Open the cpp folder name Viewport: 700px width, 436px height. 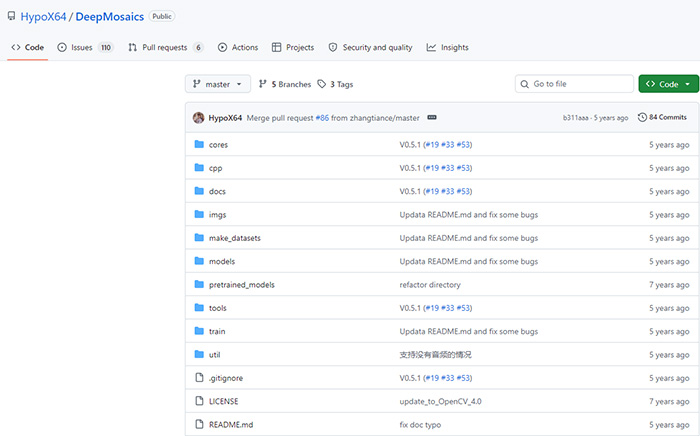[215, 168]
